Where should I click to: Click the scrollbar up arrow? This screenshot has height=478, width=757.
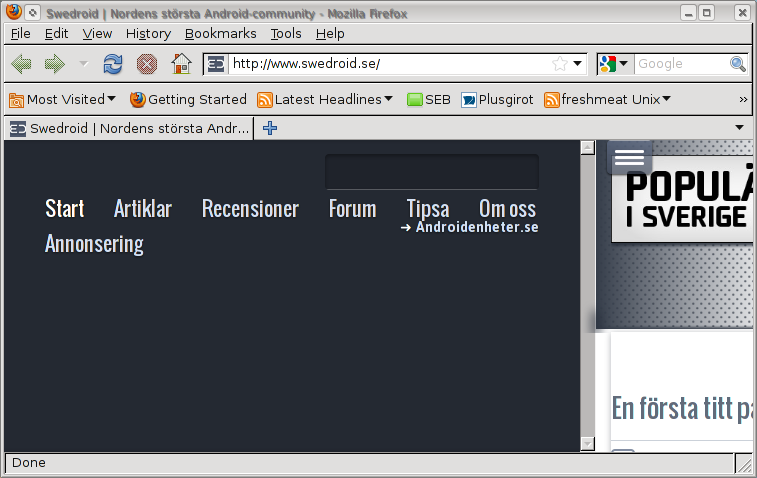coord(588,148)
